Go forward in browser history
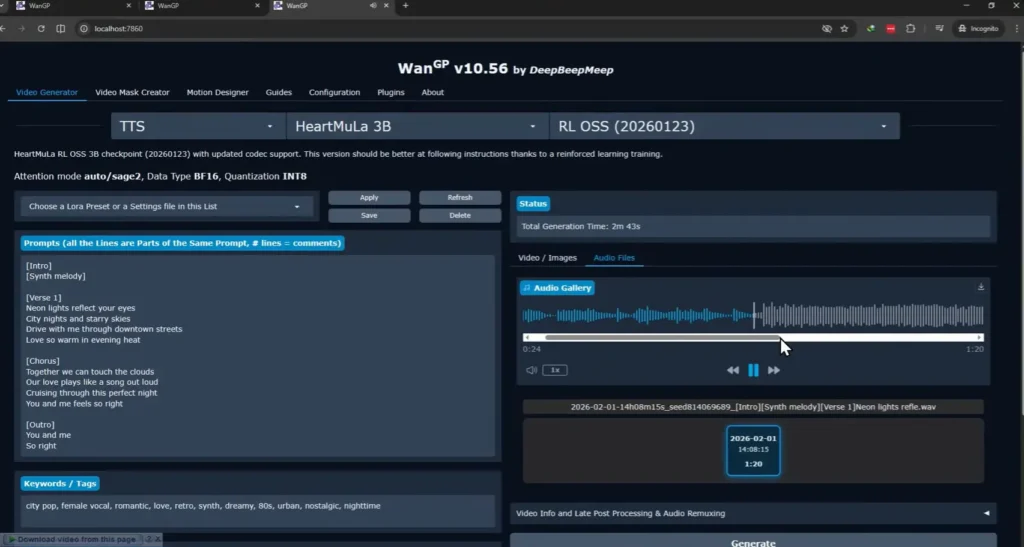 22,29
